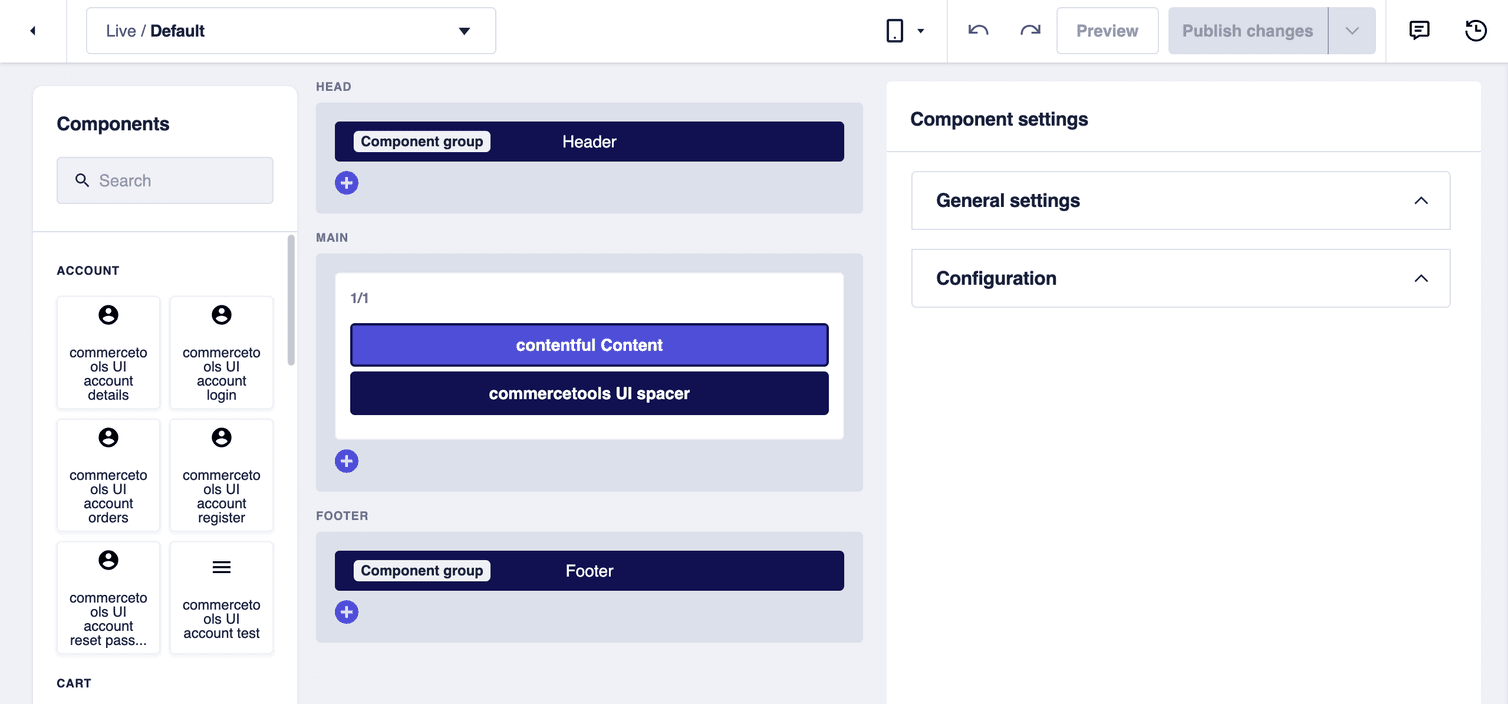Collapse the editor with the back arrow
This screenshot has width=1508, height=704.
[32, 30]
